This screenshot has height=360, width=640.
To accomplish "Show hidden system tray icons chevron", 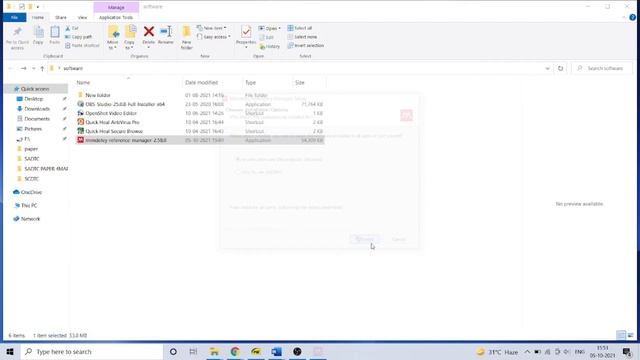I will point(527,351).
